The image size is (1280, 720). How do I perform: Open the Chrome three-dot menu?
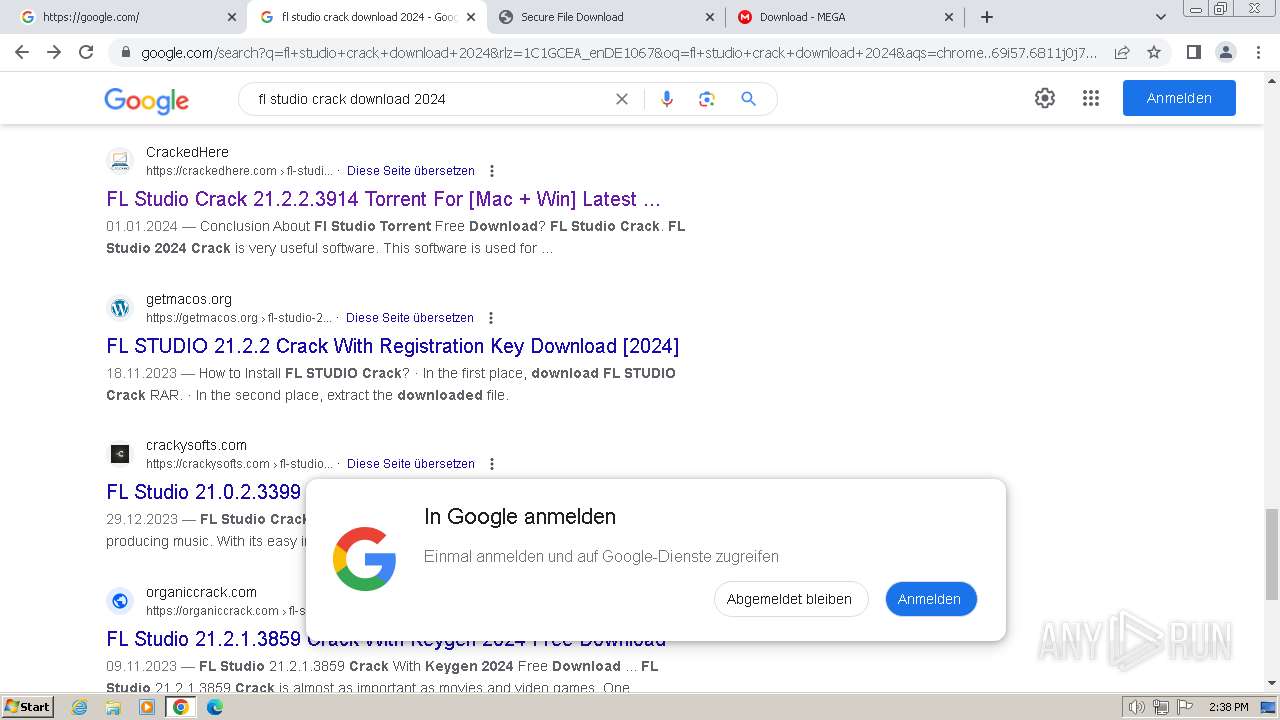tap(1258, 52)
